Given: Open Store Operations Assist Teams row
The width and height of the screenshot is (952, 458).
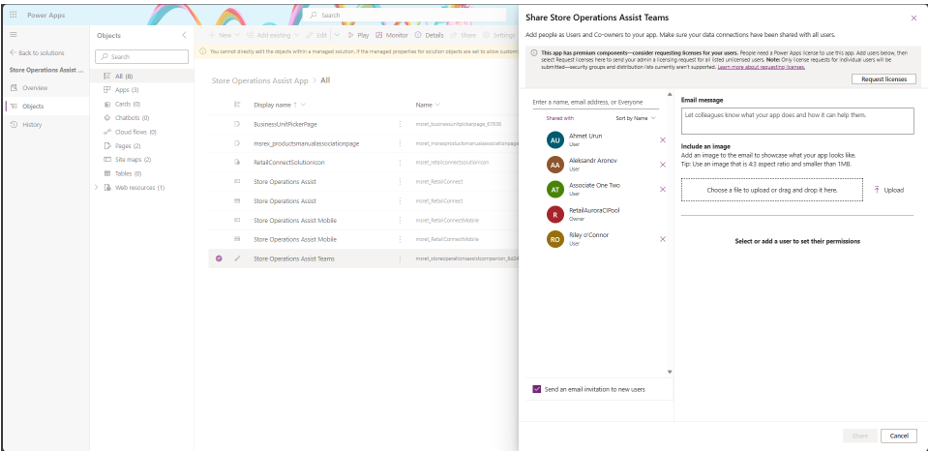Looking at the screenshot, I should (x=294, y=259).
